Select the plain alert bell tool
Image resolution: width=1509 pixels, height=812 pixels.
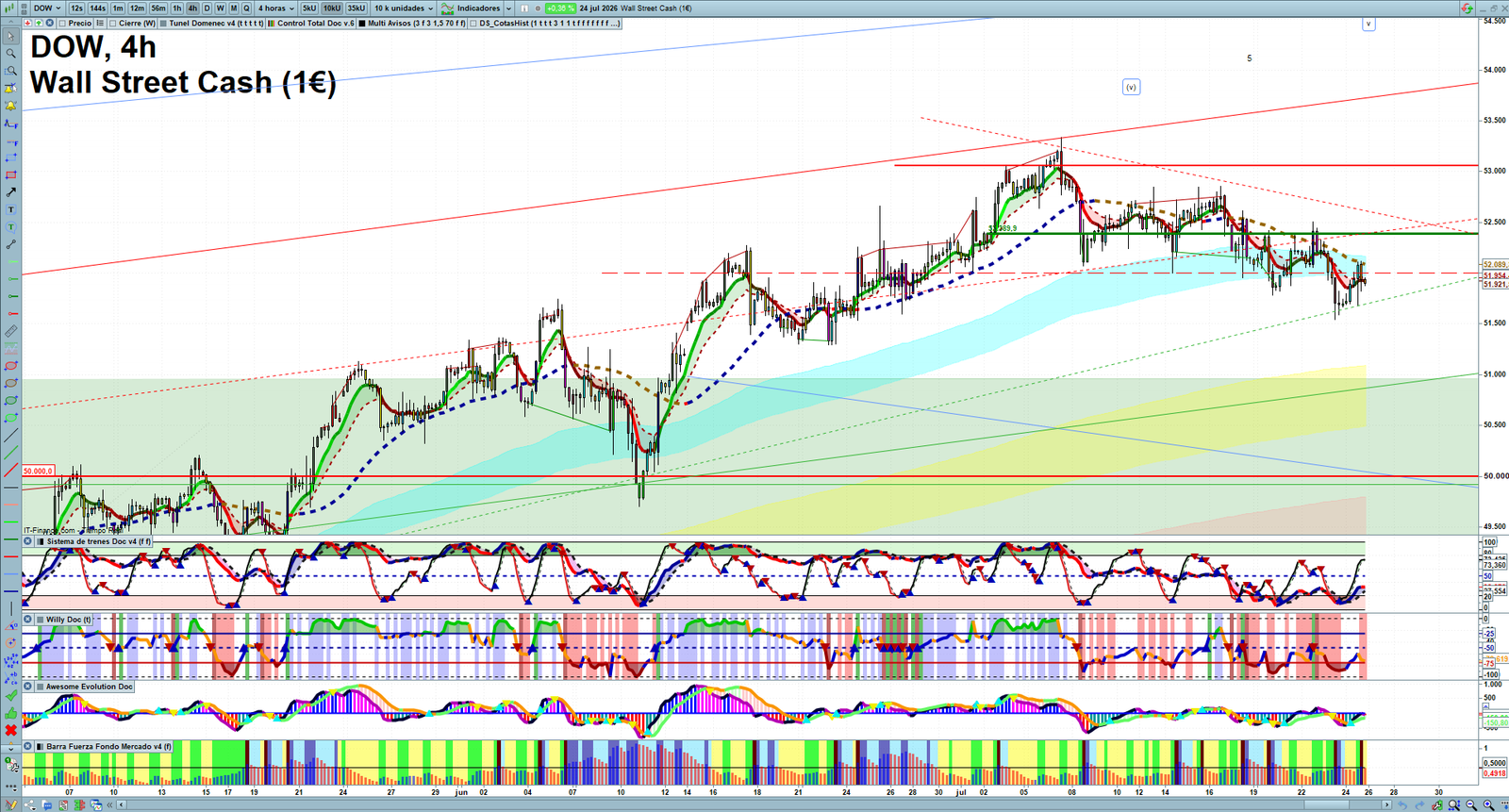pyautogui.click(x=11, y=106)
